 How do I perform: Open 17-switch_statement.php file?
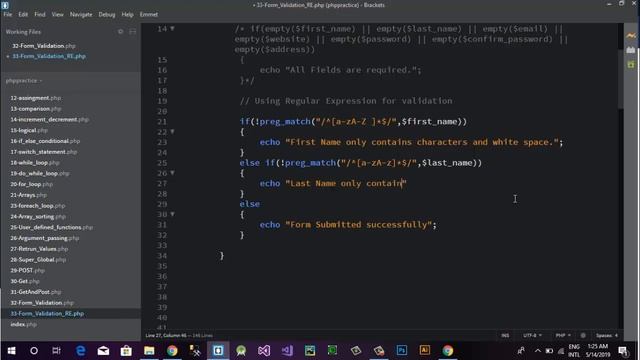click(x=43, y=152)
